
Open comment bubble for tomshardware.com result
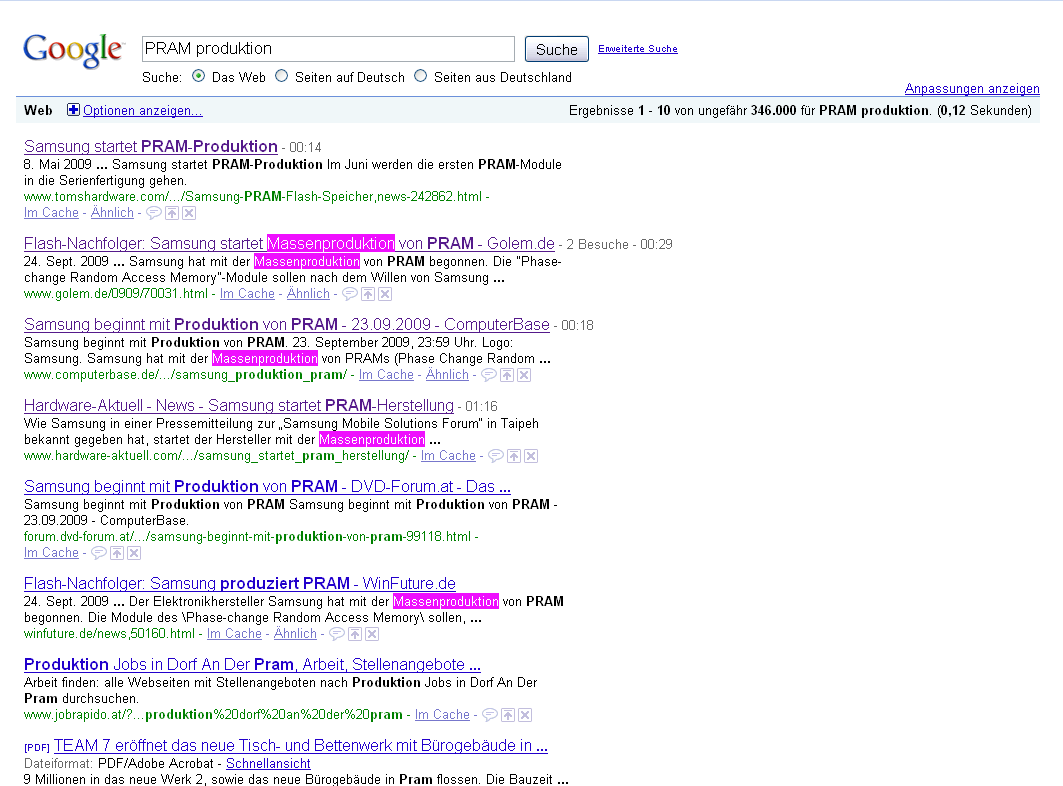[x=154, y=213]
